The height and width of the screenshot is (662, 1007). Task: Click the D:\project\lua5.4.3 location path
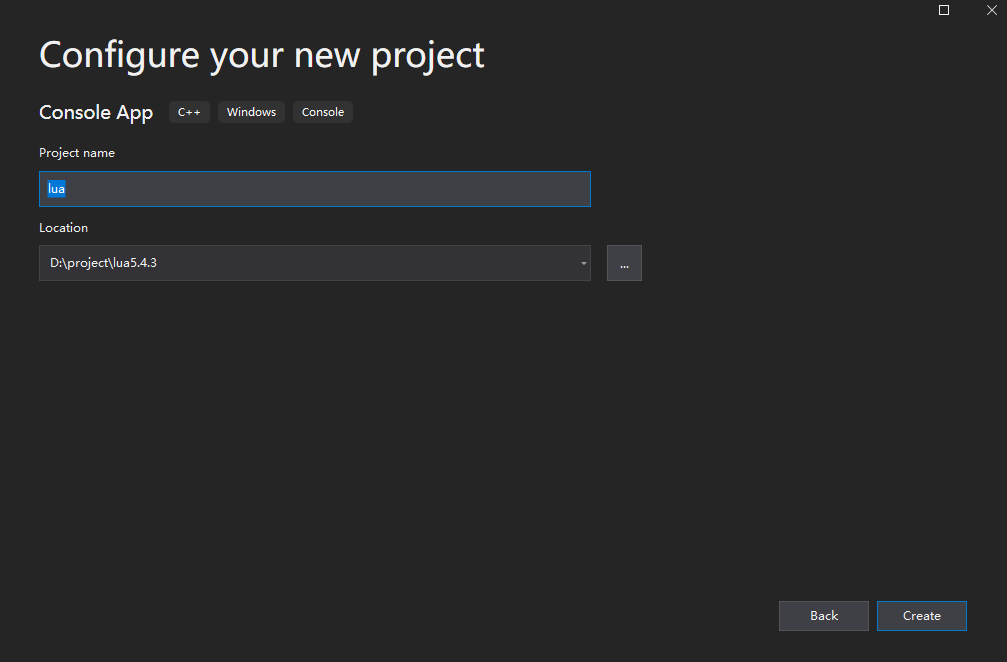(x=103, y=263)
